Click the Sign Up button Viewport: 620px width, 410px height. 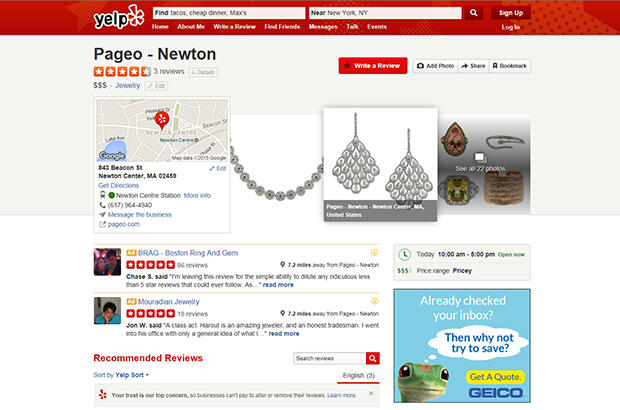[x=510, y=13]
